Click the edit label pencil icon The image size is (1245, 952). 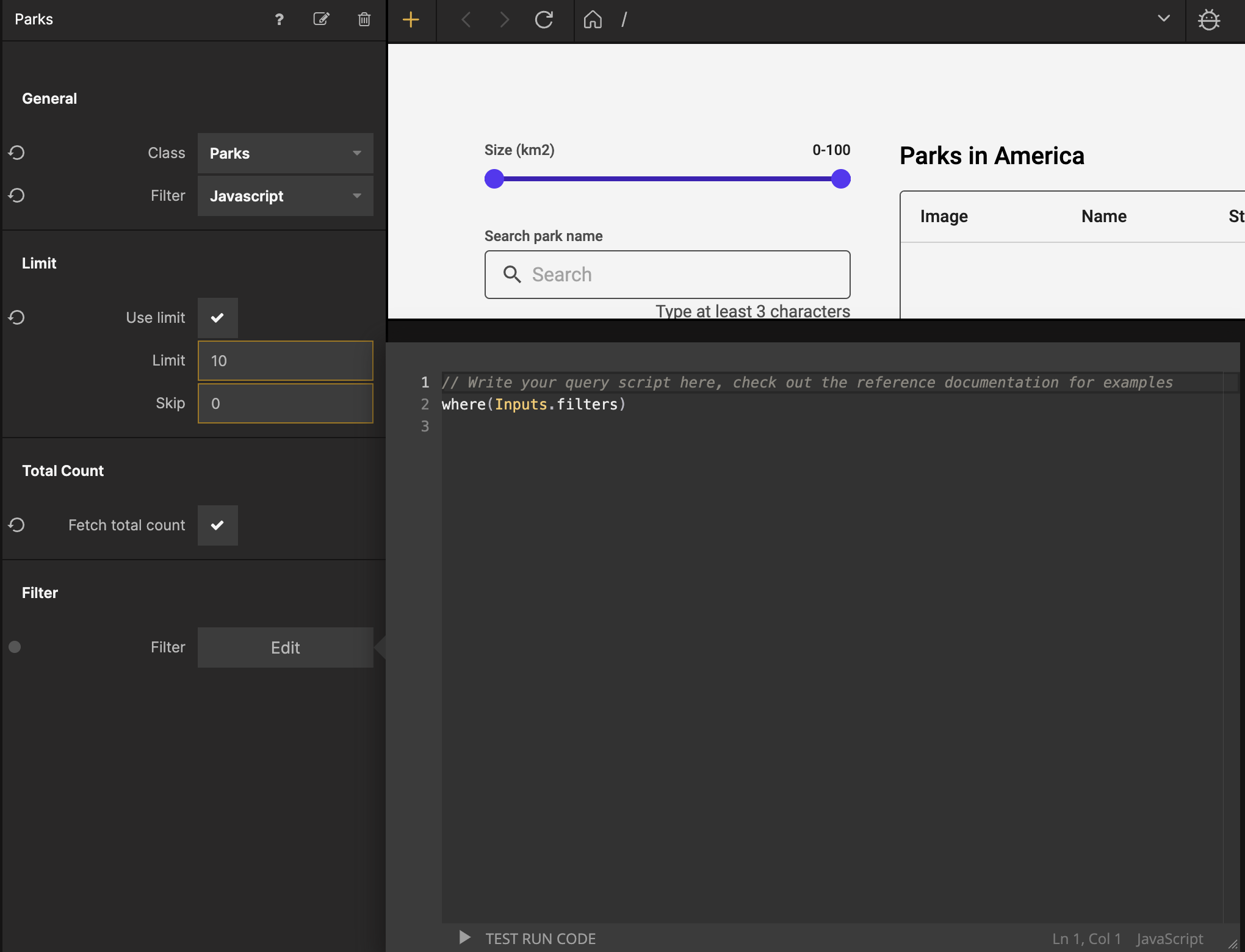322,20
